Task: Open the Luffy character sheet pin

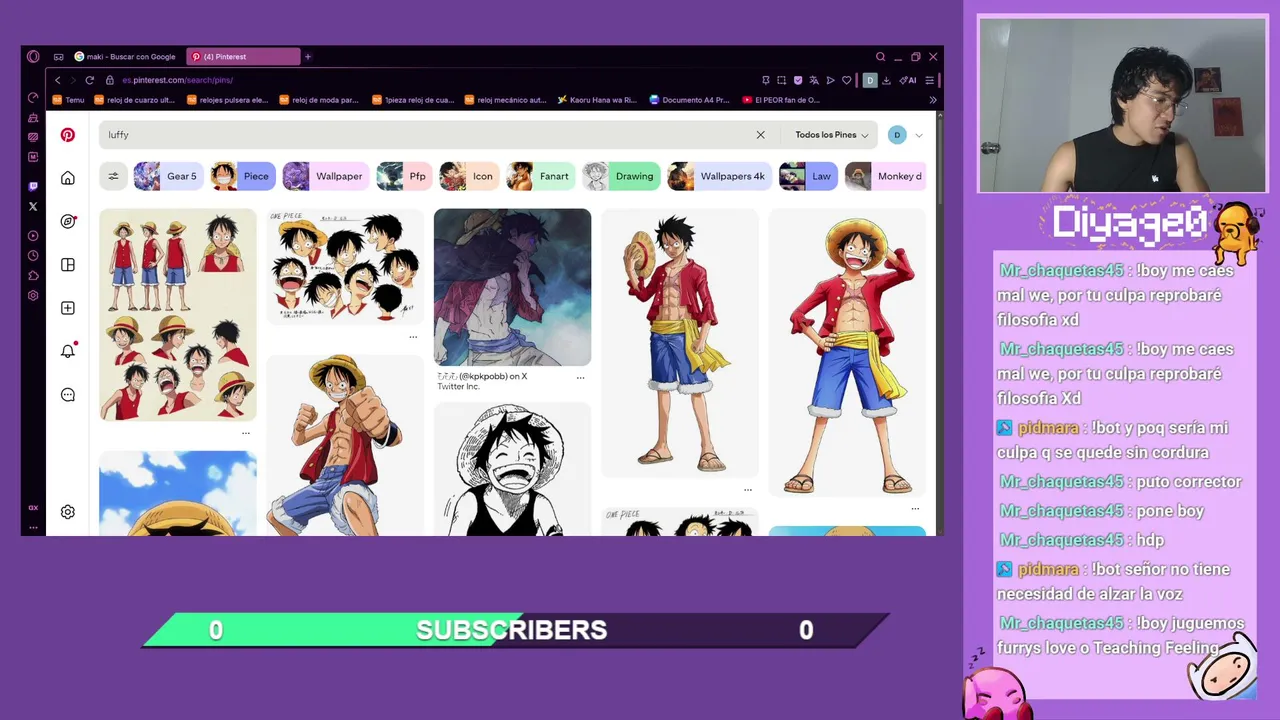Action: [178, 315]
